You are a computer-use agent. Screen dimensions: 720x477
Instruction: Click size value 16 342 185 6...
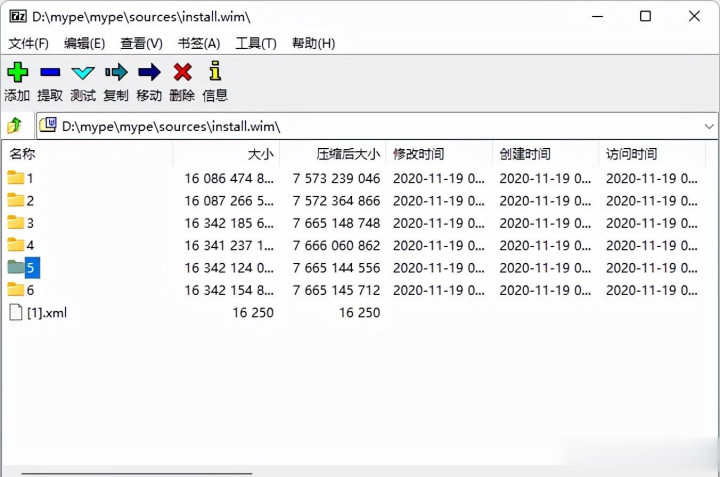coord(229,223)
